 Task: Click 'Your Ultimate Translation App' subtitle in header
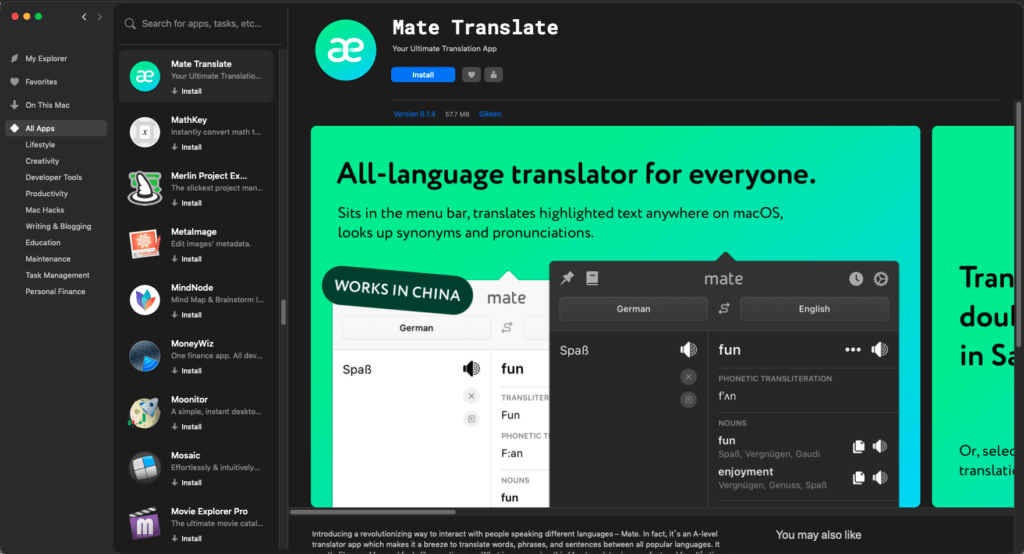[x=444, y=48]
